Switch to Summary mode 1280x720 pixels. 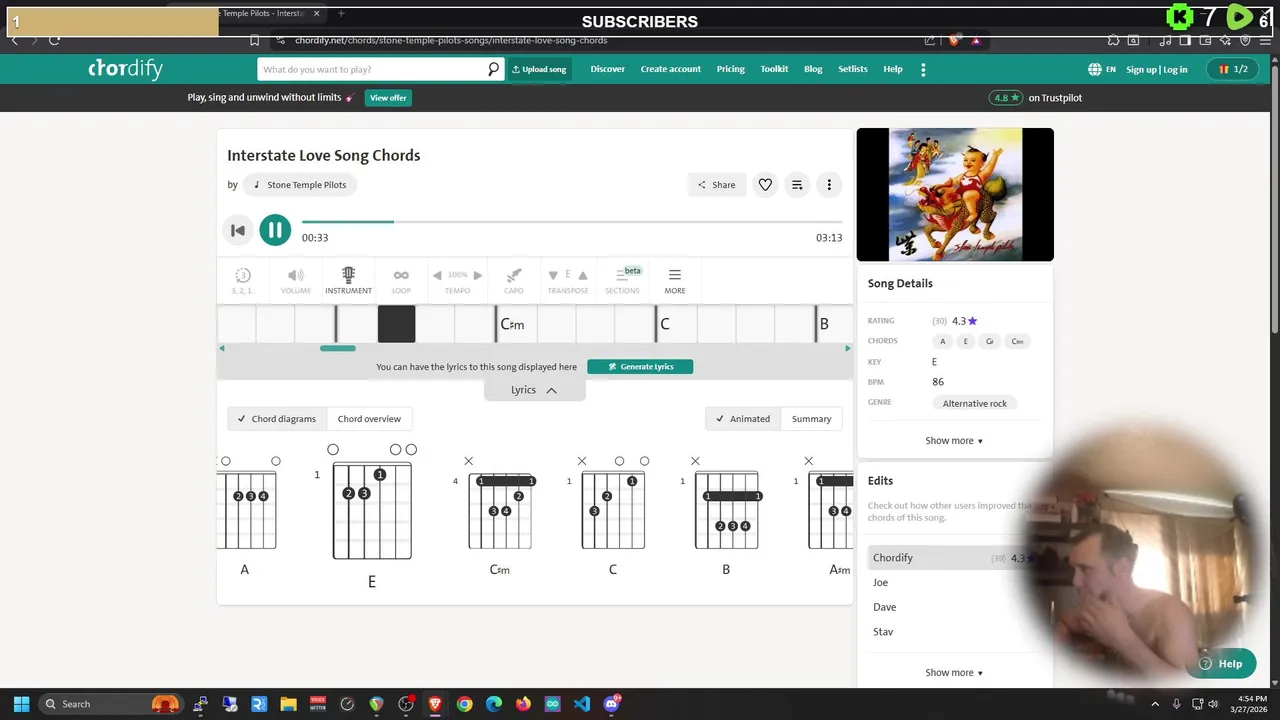coord(811,419)
